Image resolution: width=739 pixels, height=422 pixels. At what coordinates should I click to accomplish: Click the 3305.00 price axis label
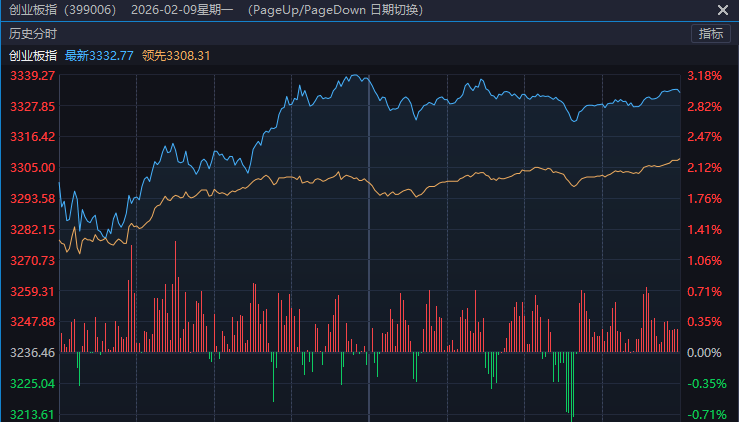pos(31,168)
